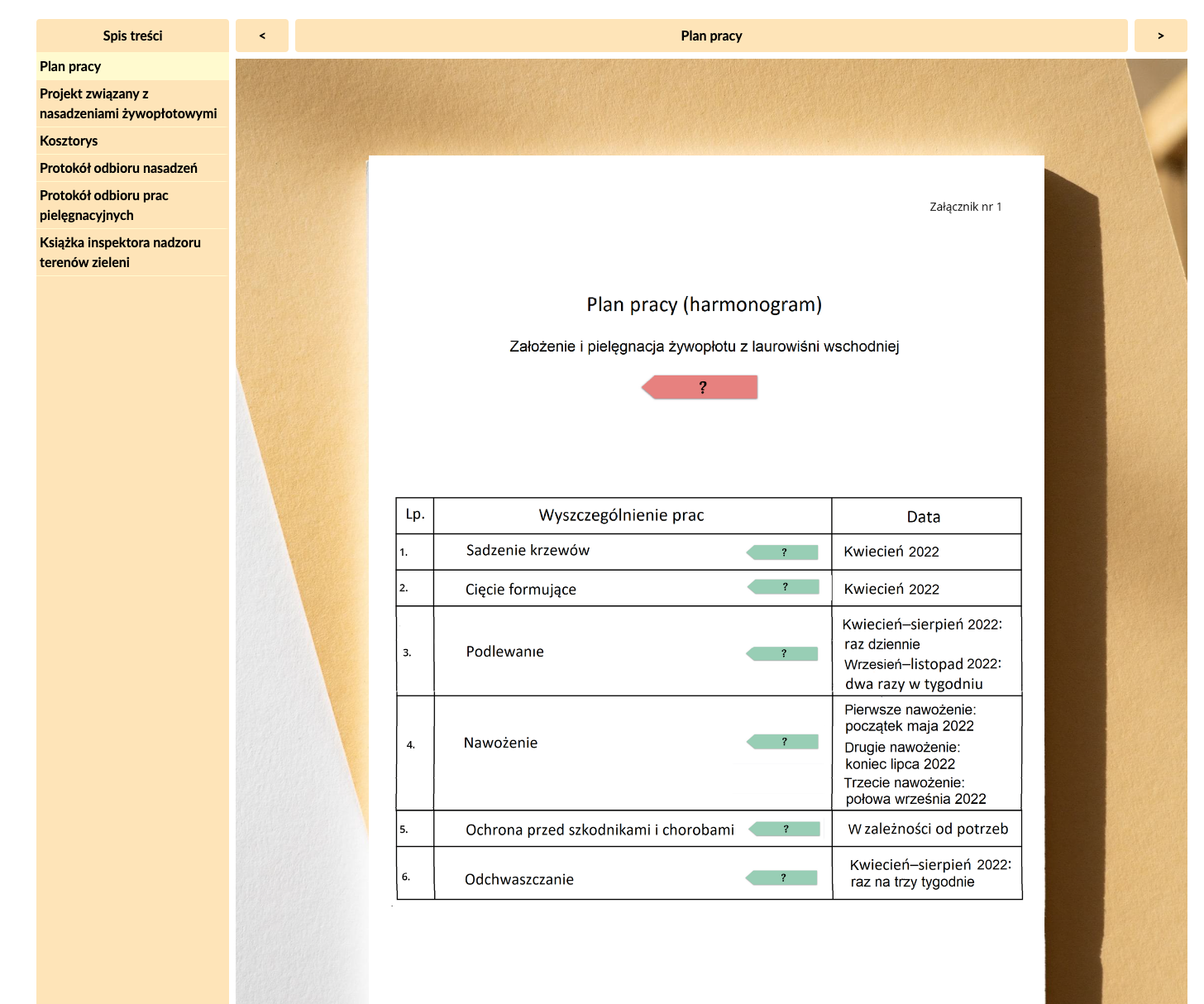The image size is (1204, 1004).
Task: Go to the previous page arrow
Action: [x=262, y=36]
